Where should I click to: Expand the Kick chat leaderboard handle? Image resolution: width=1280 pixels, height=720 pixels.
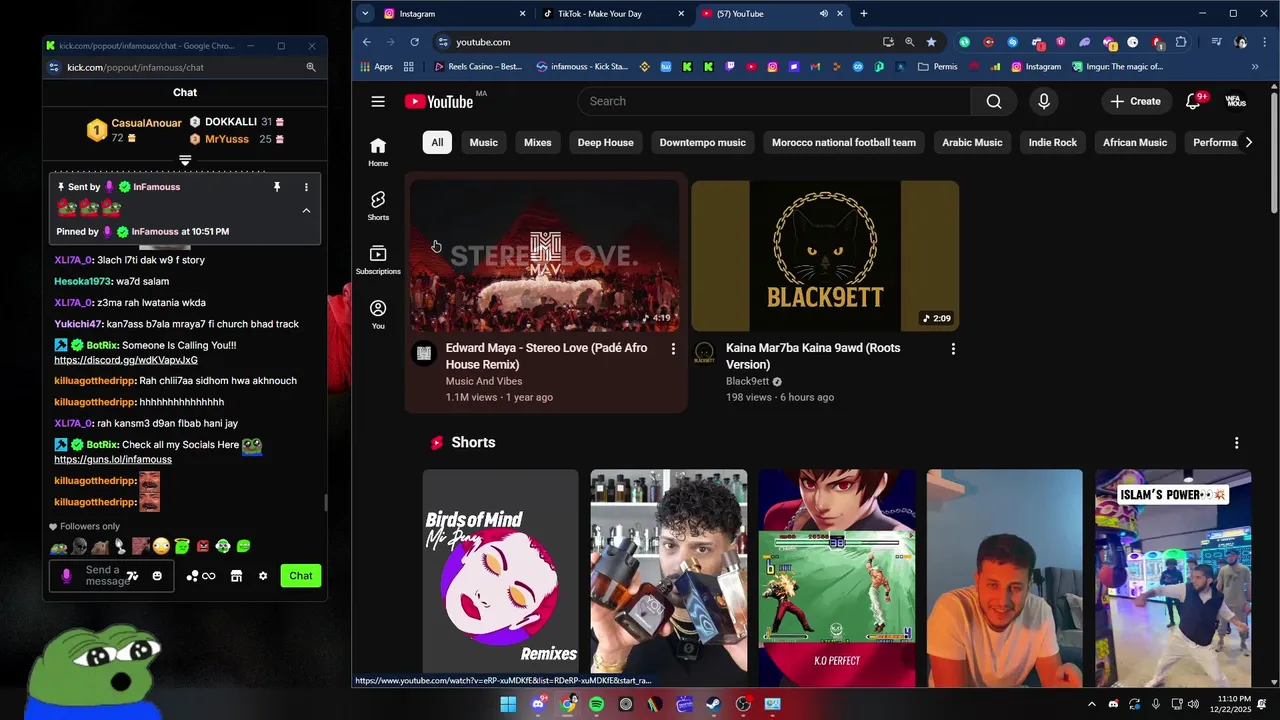pyautogui.click(x=185, y=160)
